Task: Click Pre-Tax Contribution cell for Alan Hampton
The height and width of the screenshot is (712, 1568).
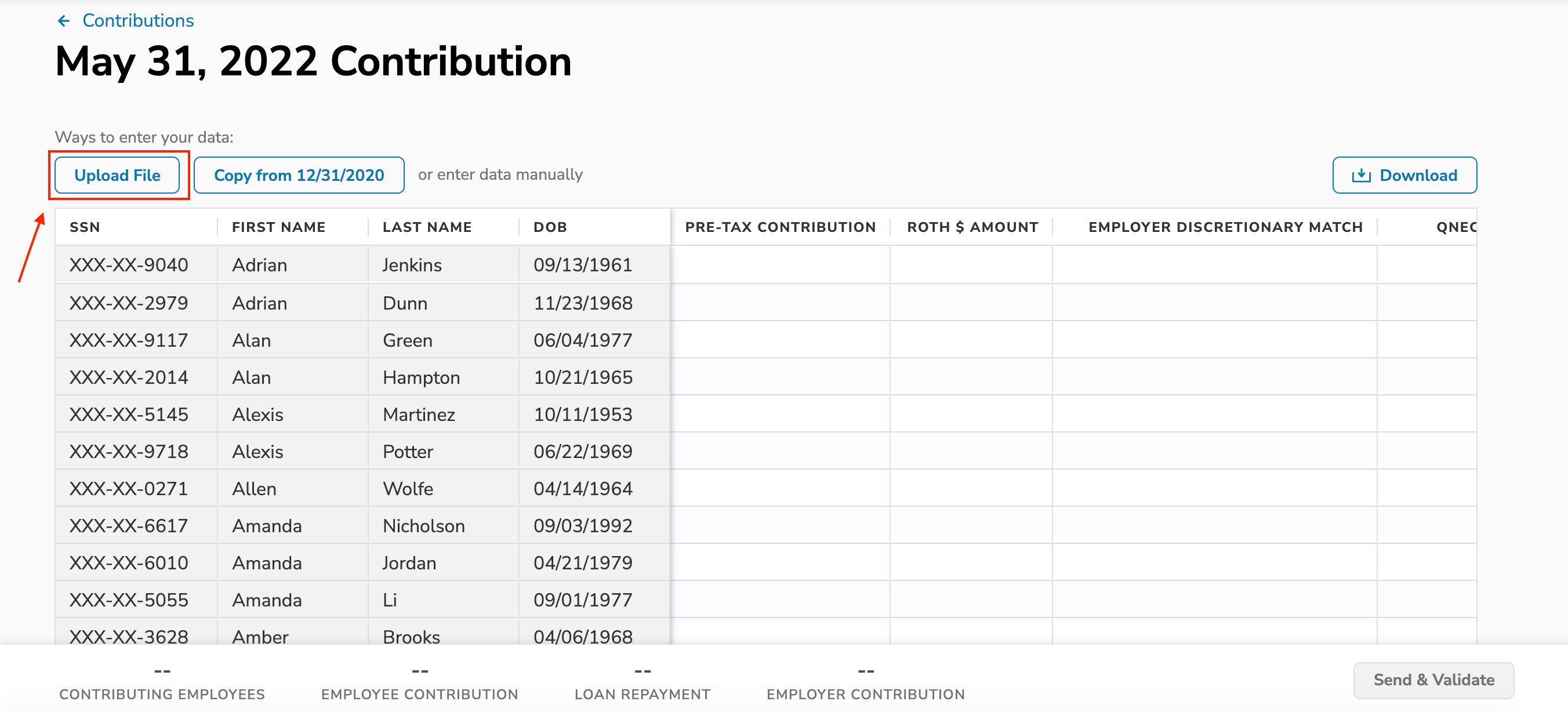Action: click(x=781, y=377)
